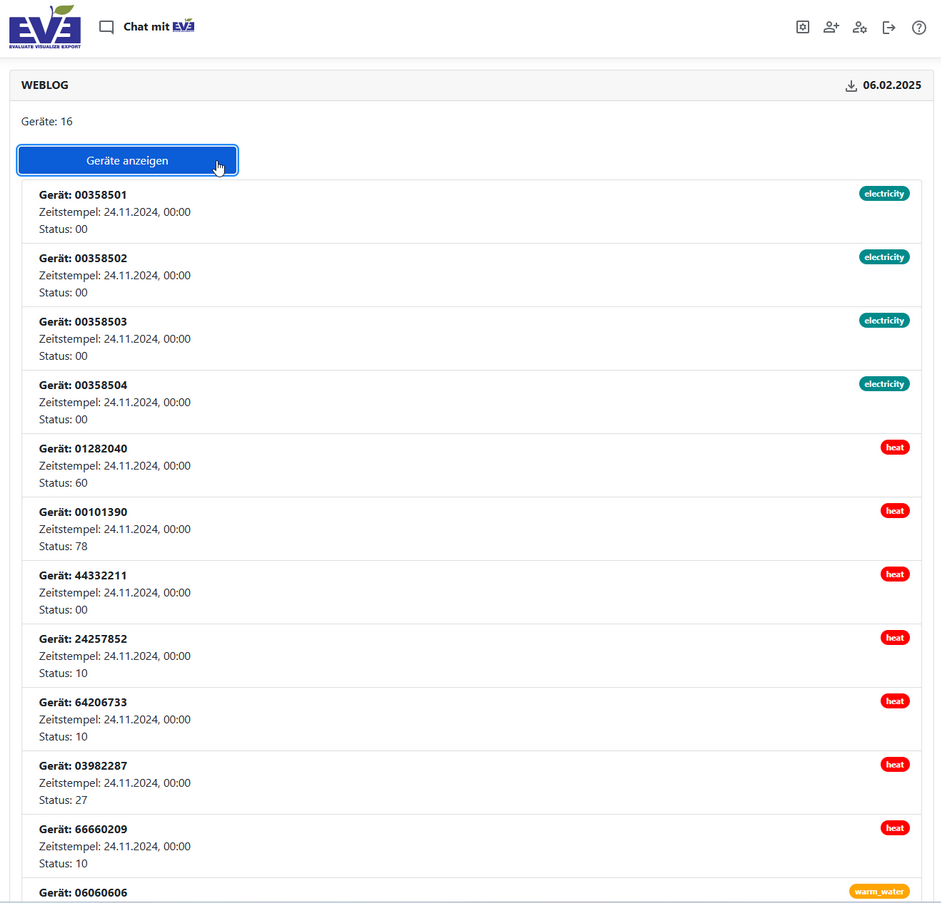Open the settings panel icon
Screen dimensions: 941x903
point(802,28)
